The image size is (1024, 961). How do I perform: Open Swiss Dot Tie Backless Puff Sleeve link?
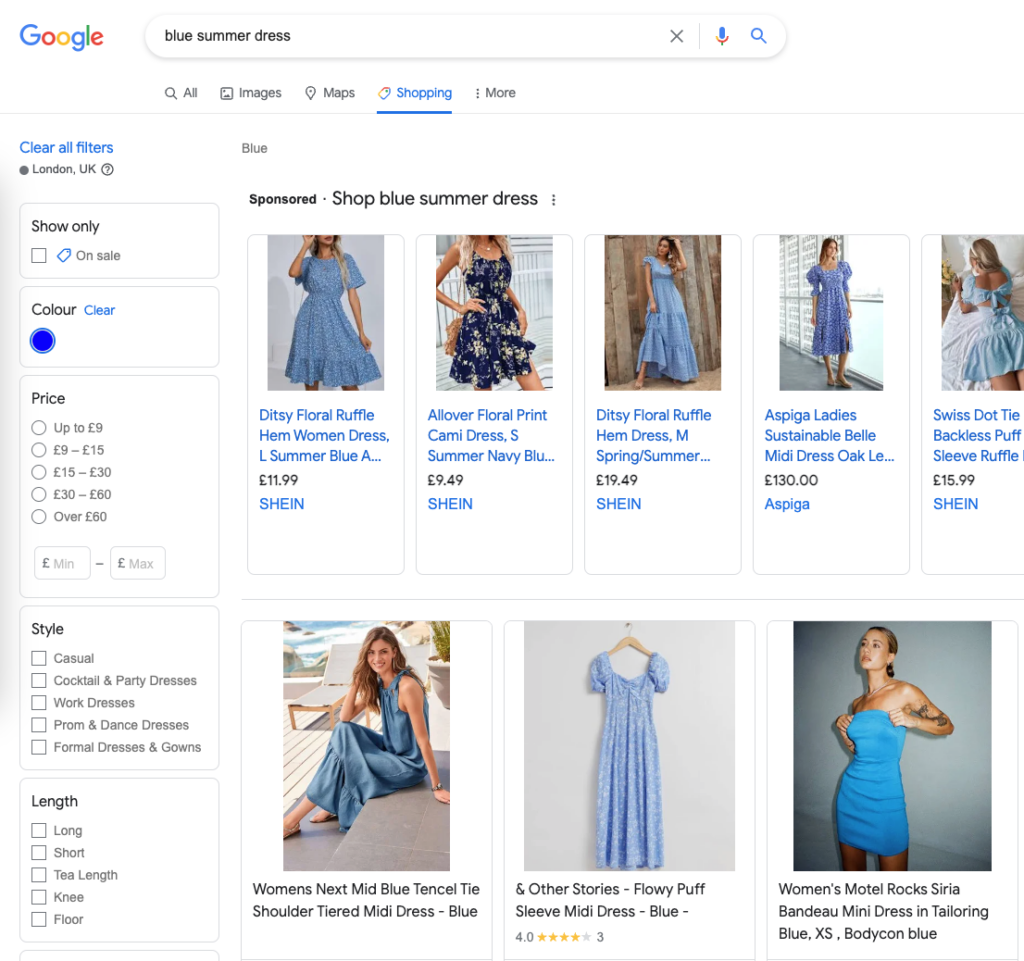[x=978, y=435]
